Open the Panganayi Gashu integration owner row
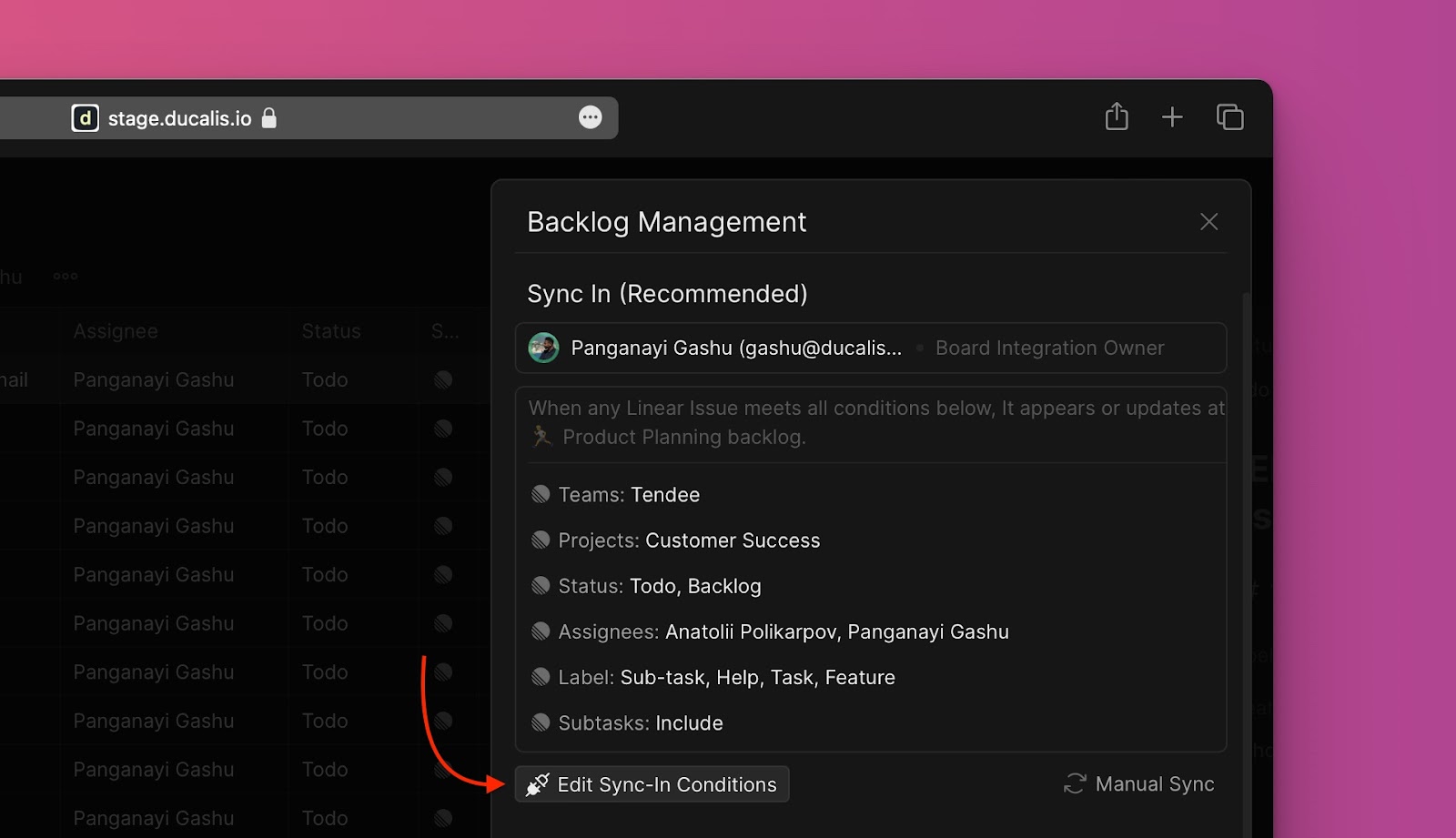The width and height of the screenshot is (1456, 838). coord(871,348)
